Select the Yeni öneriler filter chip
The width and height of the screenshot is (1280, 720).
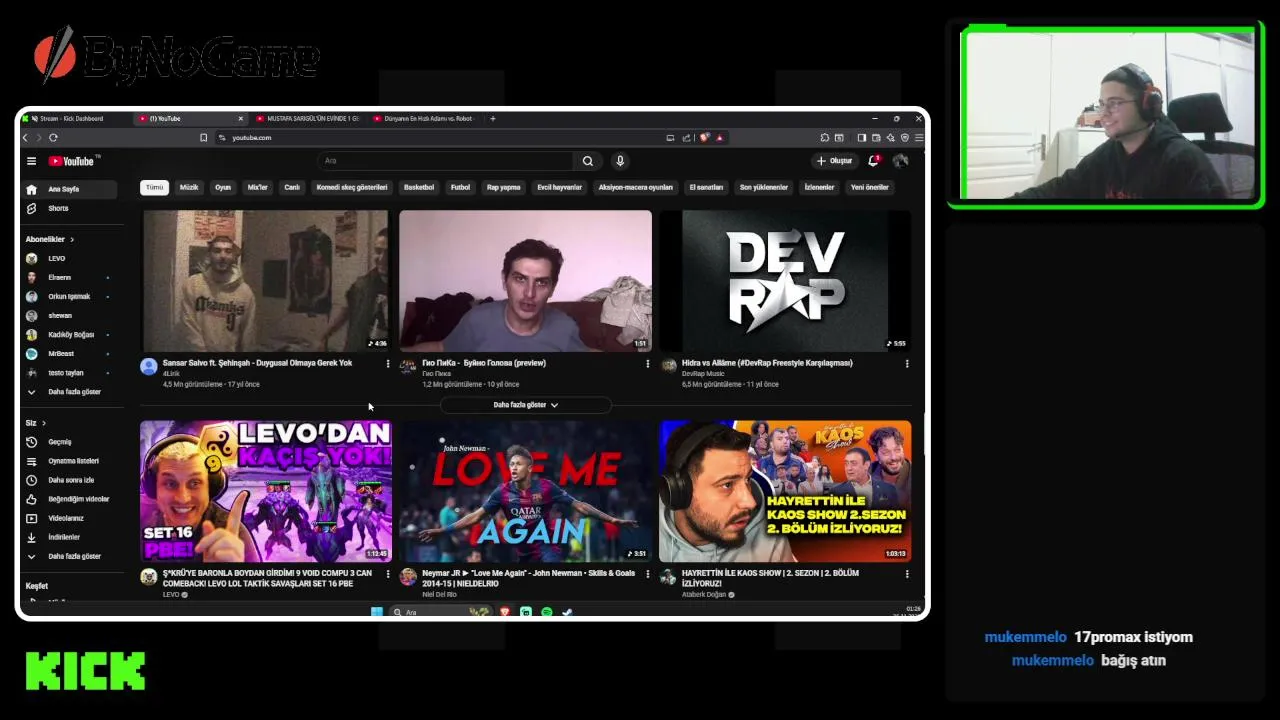pyautogui.click(x=869, y=187)
